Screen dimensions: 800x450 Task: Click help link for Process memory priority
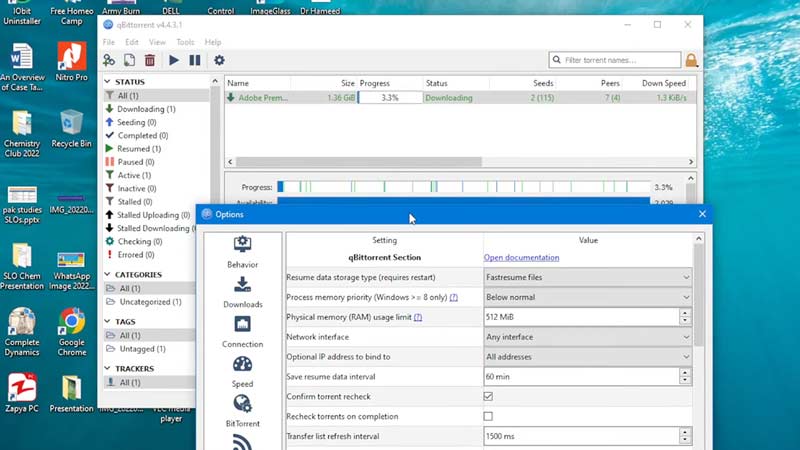click(x=454, y=297)
